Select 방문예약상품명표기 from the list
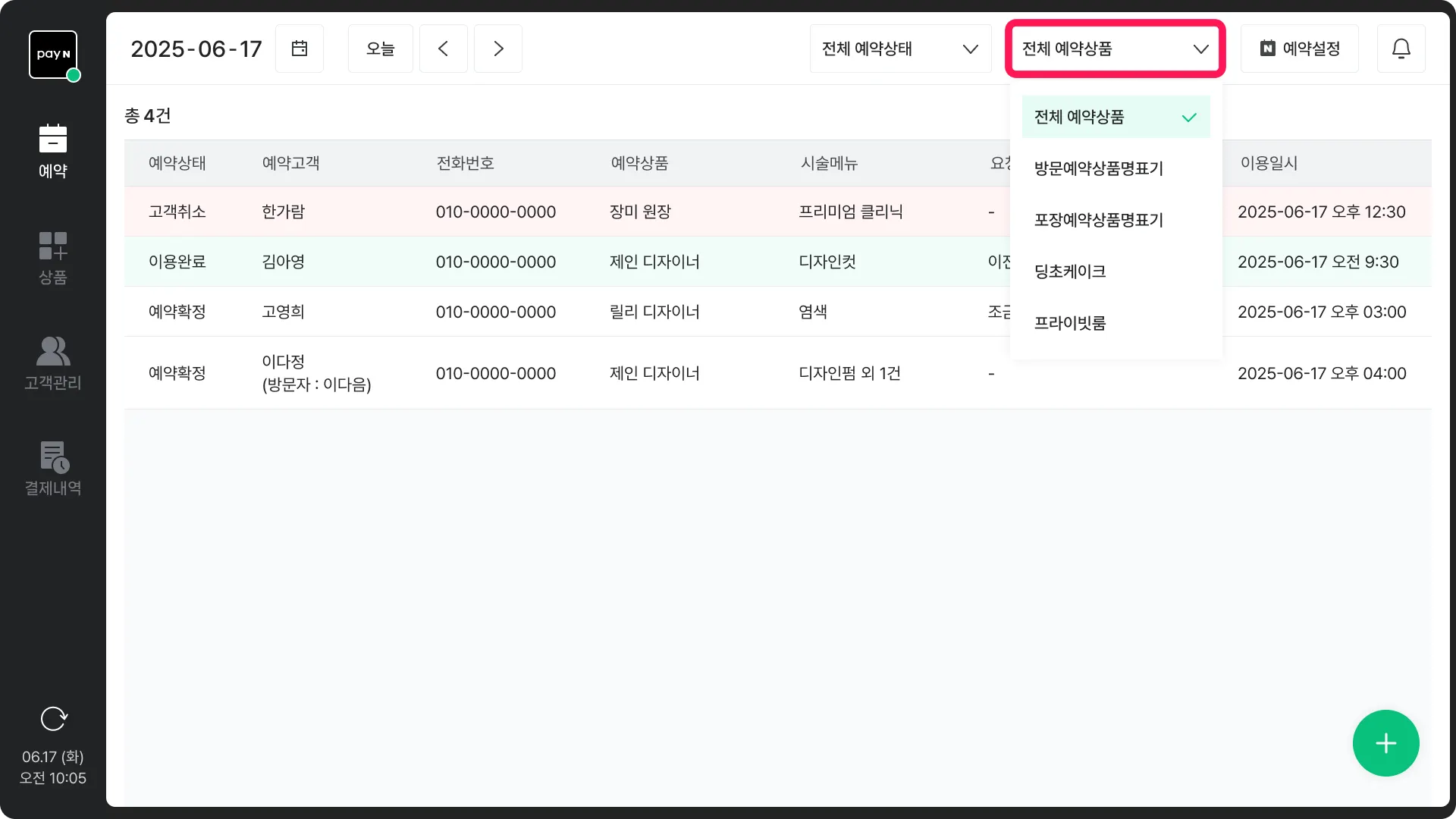This screenshot has height=819, width=1456. [1099, 168]
